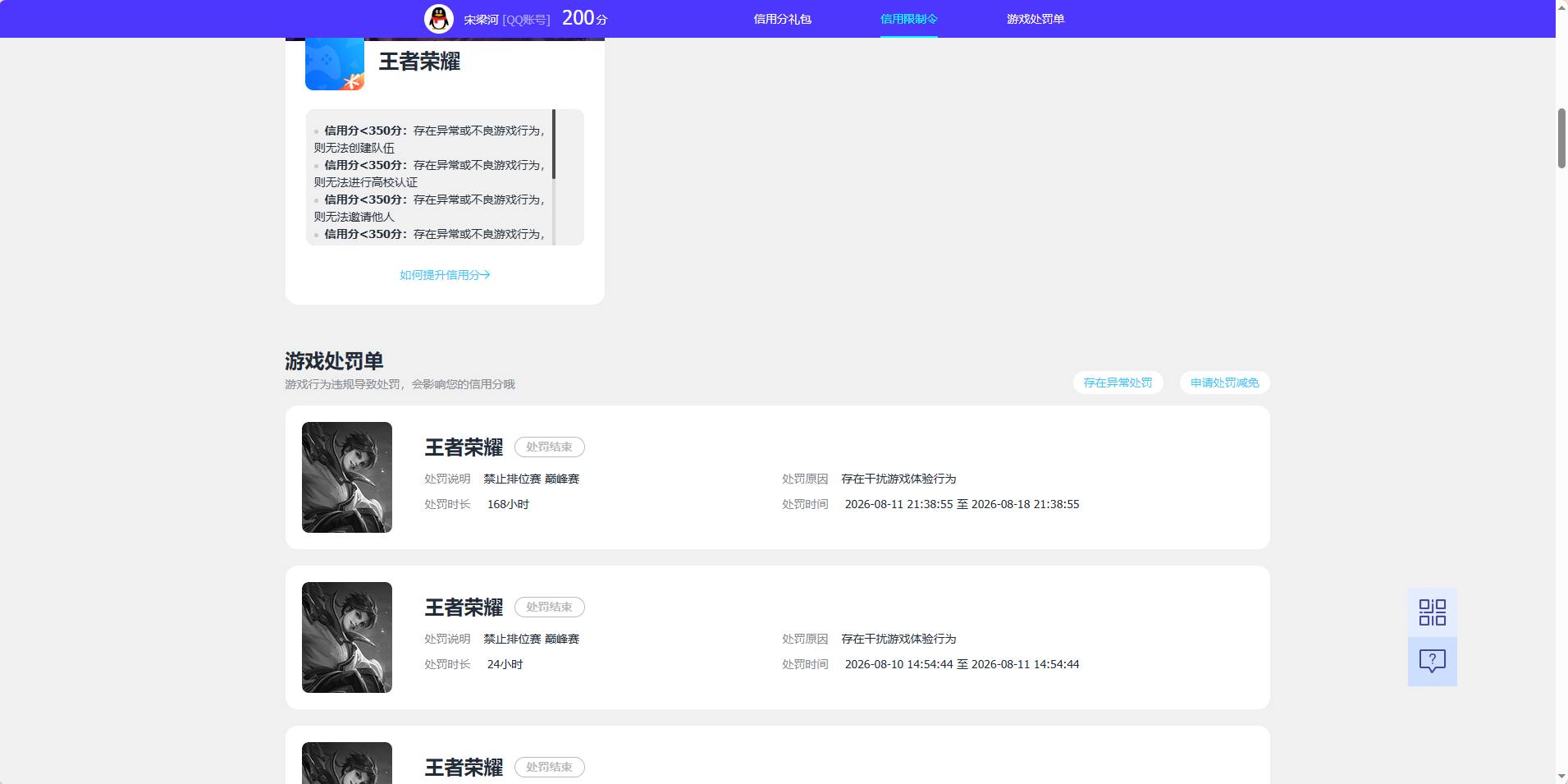
Task: Click the username 宋梁河 in header
Action: point(481,20)
